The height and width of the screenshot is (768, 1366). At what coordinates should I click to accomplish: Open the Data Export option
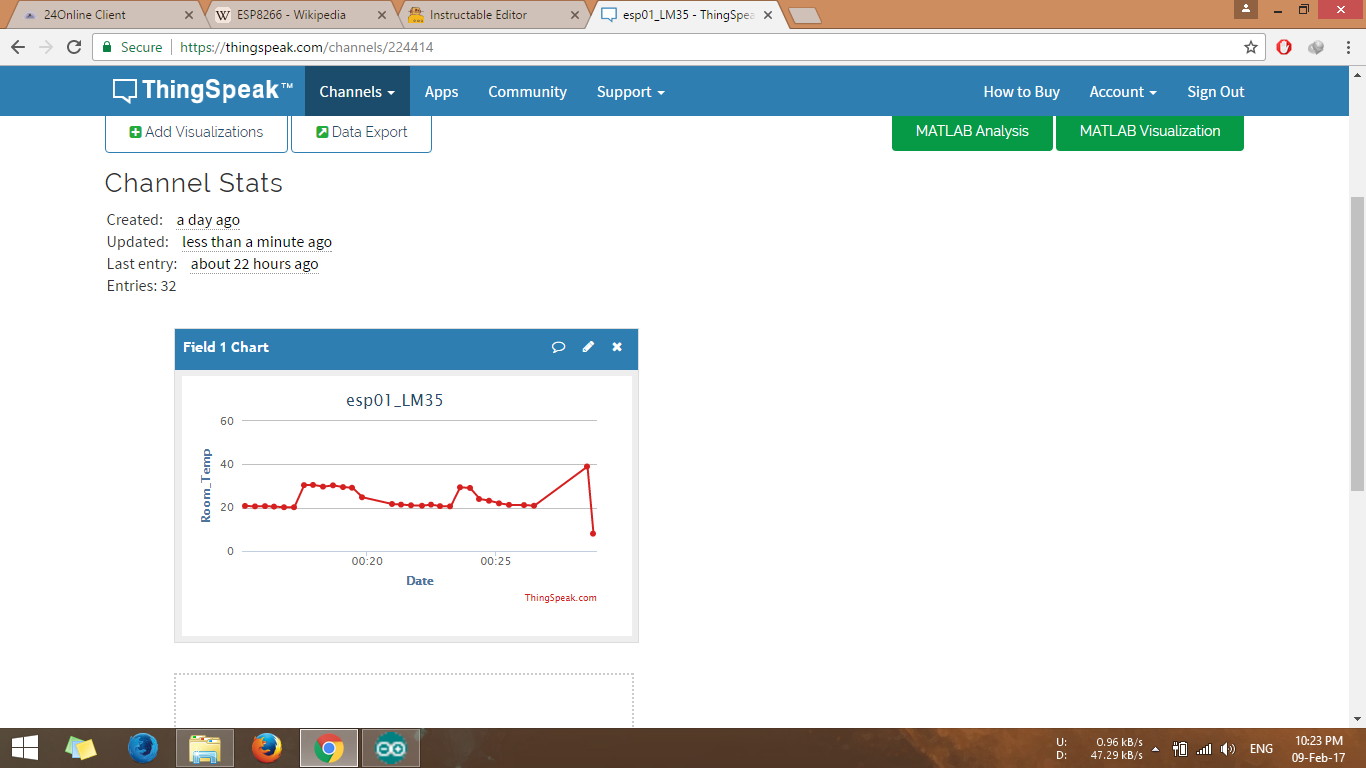(361, 131)
